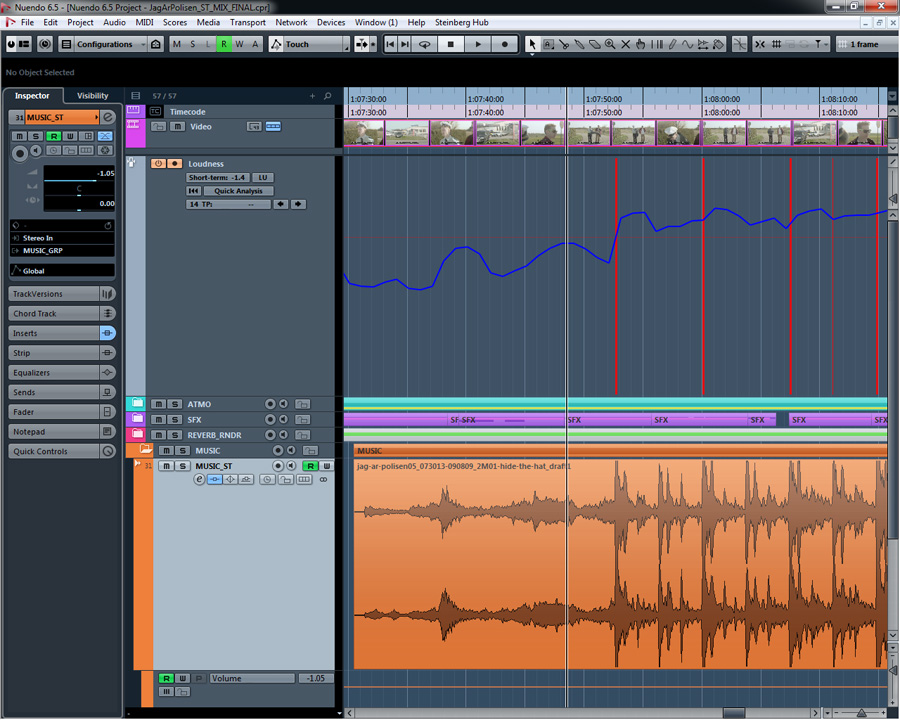
Task: Click the ATMO folder track icon
Action: click(137, 404)
